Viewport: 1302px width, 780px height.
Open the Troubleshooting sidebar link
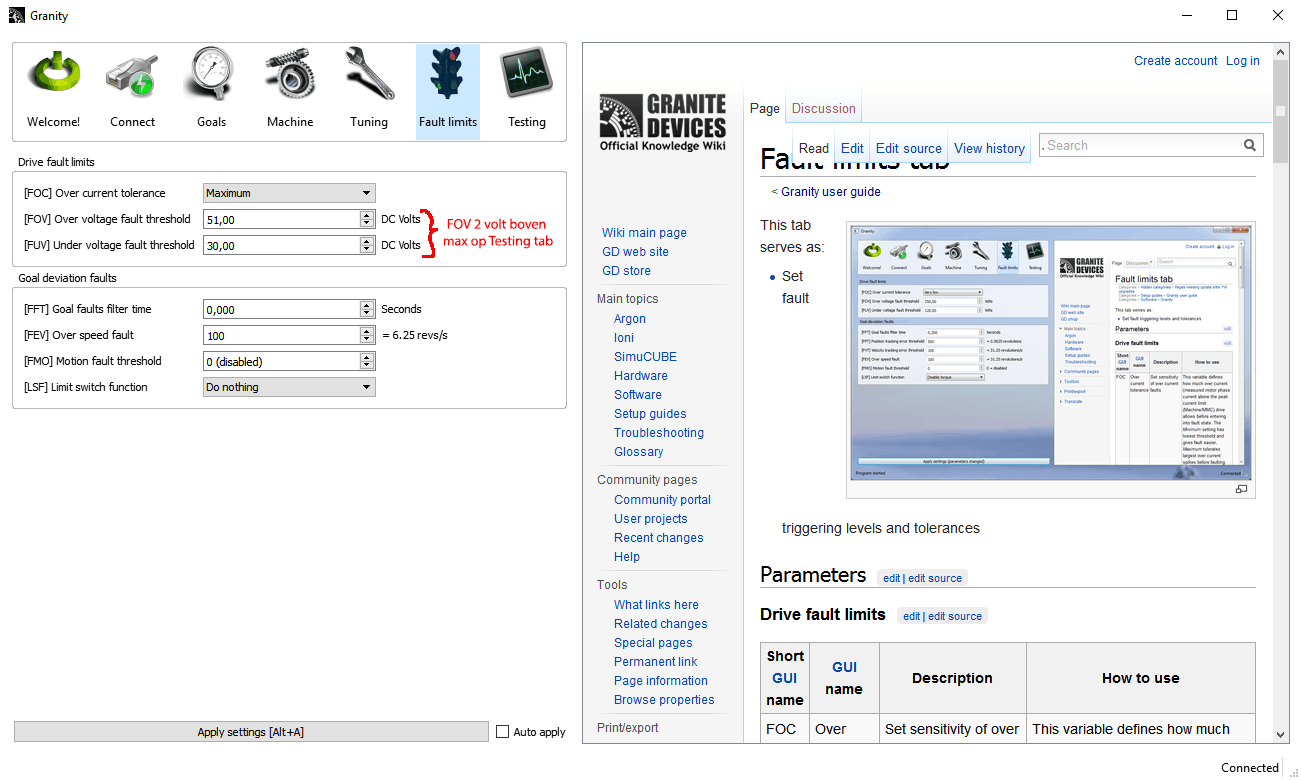659,433
